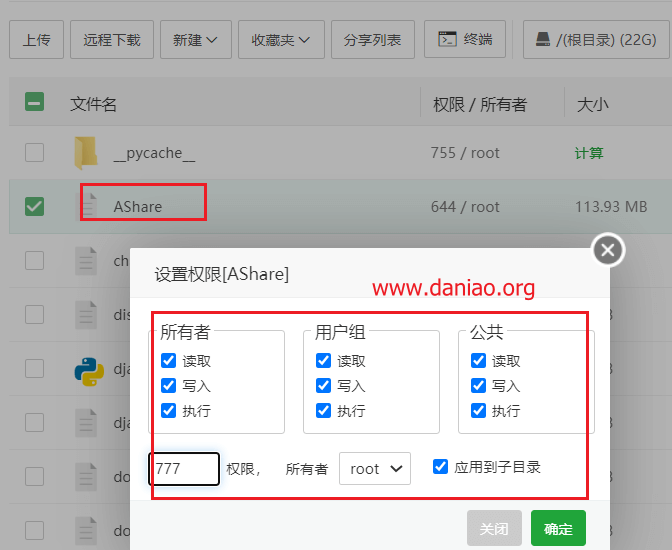Screen dimensions: 672x550
Task: Confirm with the green 确定 button
Action: 558,528
